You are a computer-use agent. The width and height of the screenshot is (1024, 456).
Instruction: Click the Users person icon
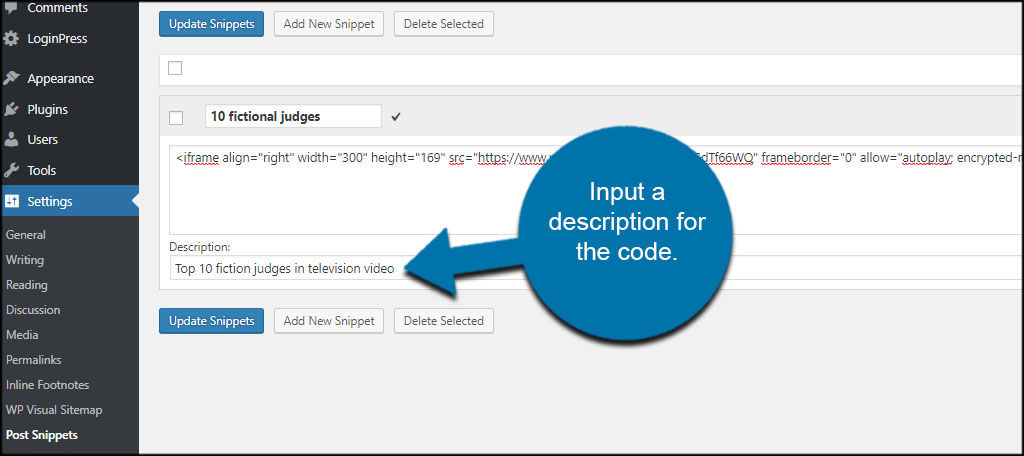[11, 140]
